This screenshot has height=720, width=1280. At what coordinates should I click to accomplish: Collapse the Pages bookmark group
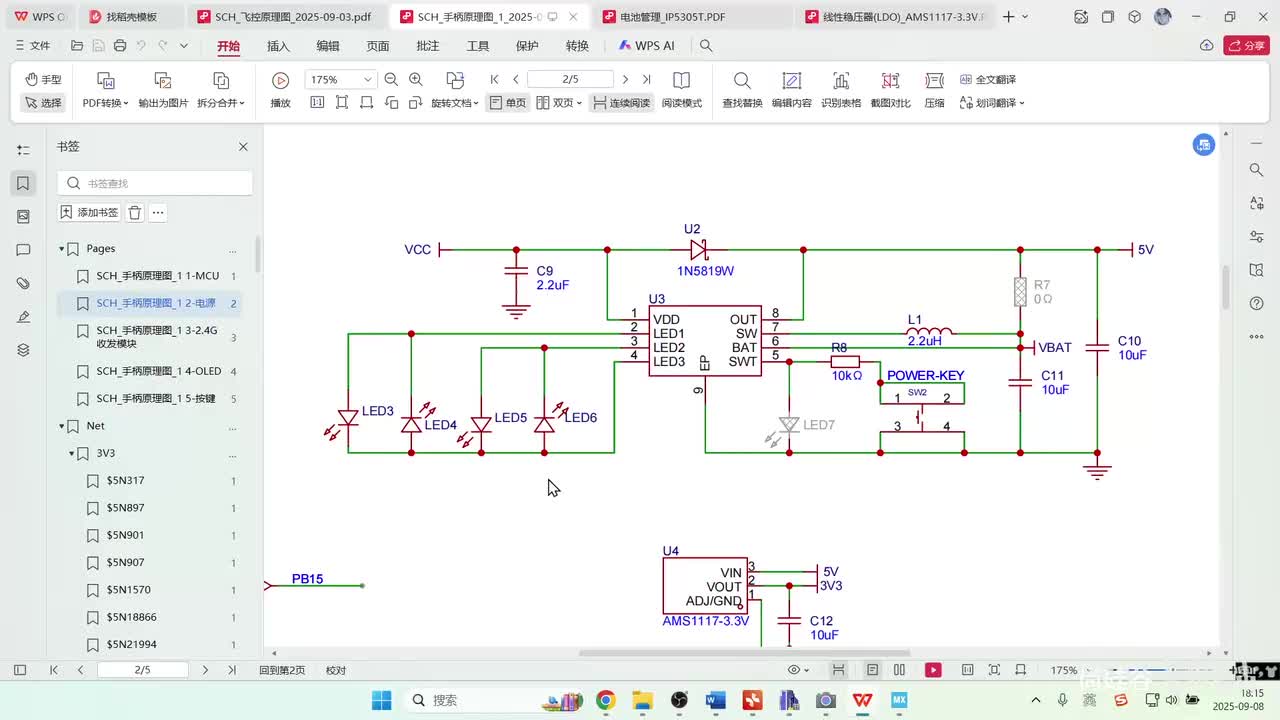coord(62,249)
